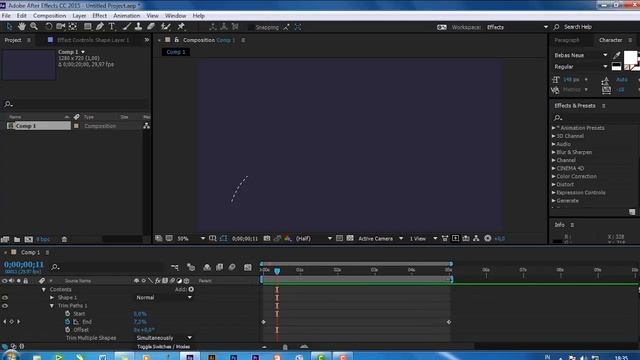Go to previous End keyframe
The image size is (640, 360).
(x=4, y=322)
